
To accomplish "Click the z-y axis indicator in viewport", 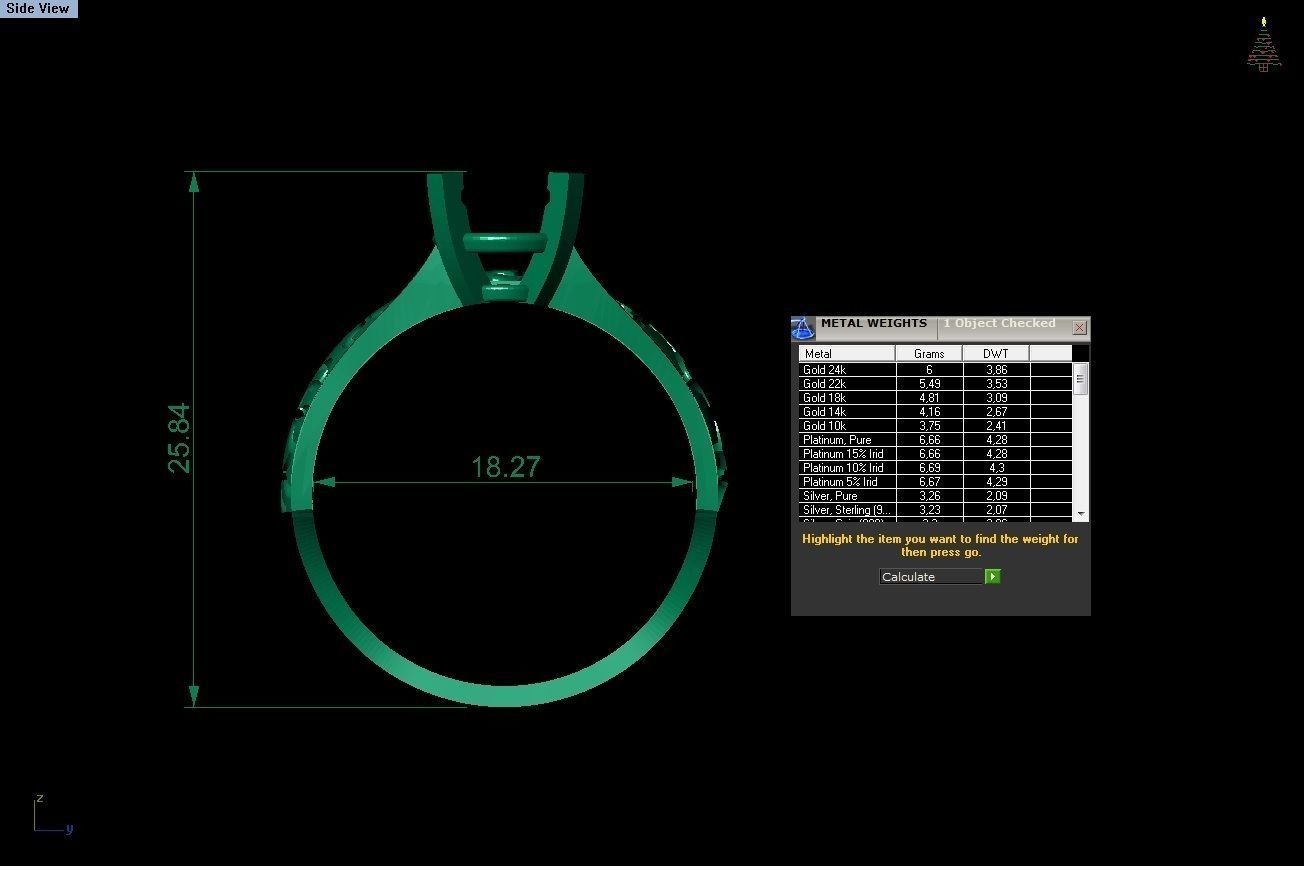I will click(53, 815).
